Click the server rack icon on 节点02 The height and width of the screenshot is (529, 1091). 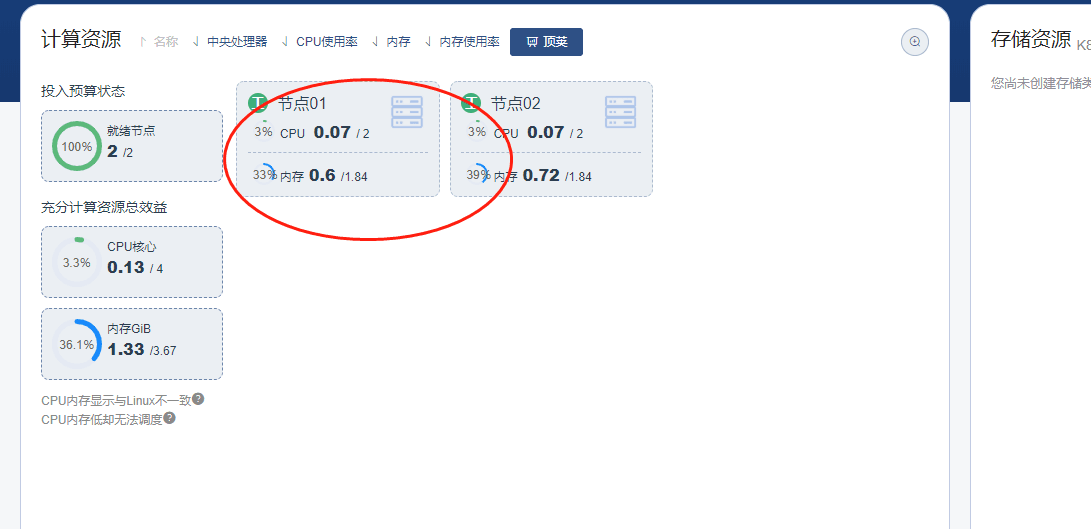(620, 112)
